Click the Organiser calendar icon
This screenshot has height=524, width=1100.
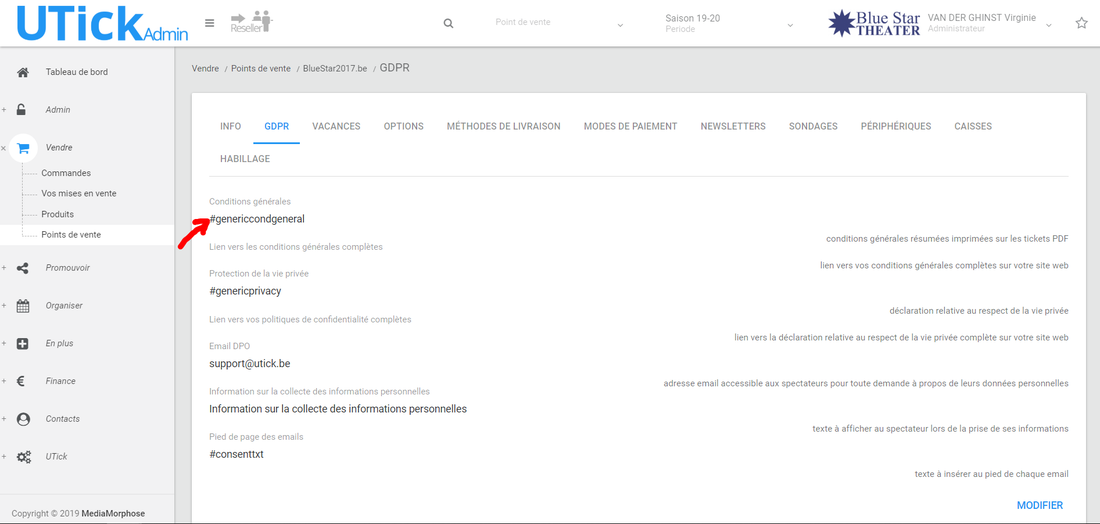point(23,306)
